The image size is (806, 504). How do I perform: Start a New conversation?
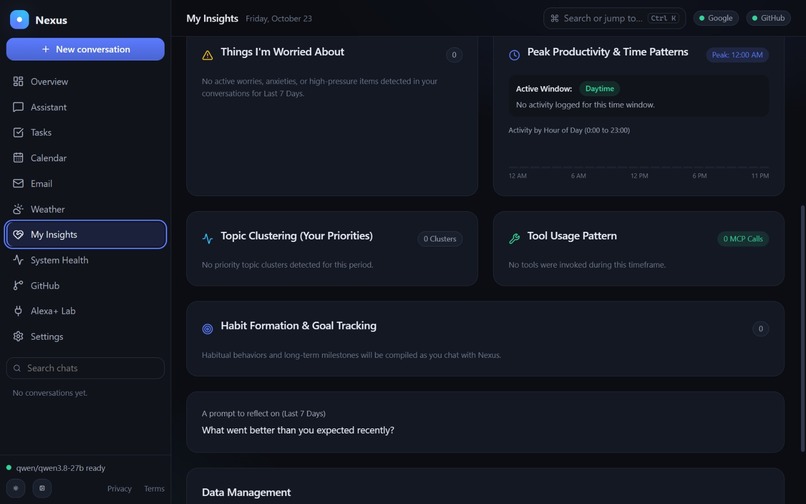click(85, 49)
